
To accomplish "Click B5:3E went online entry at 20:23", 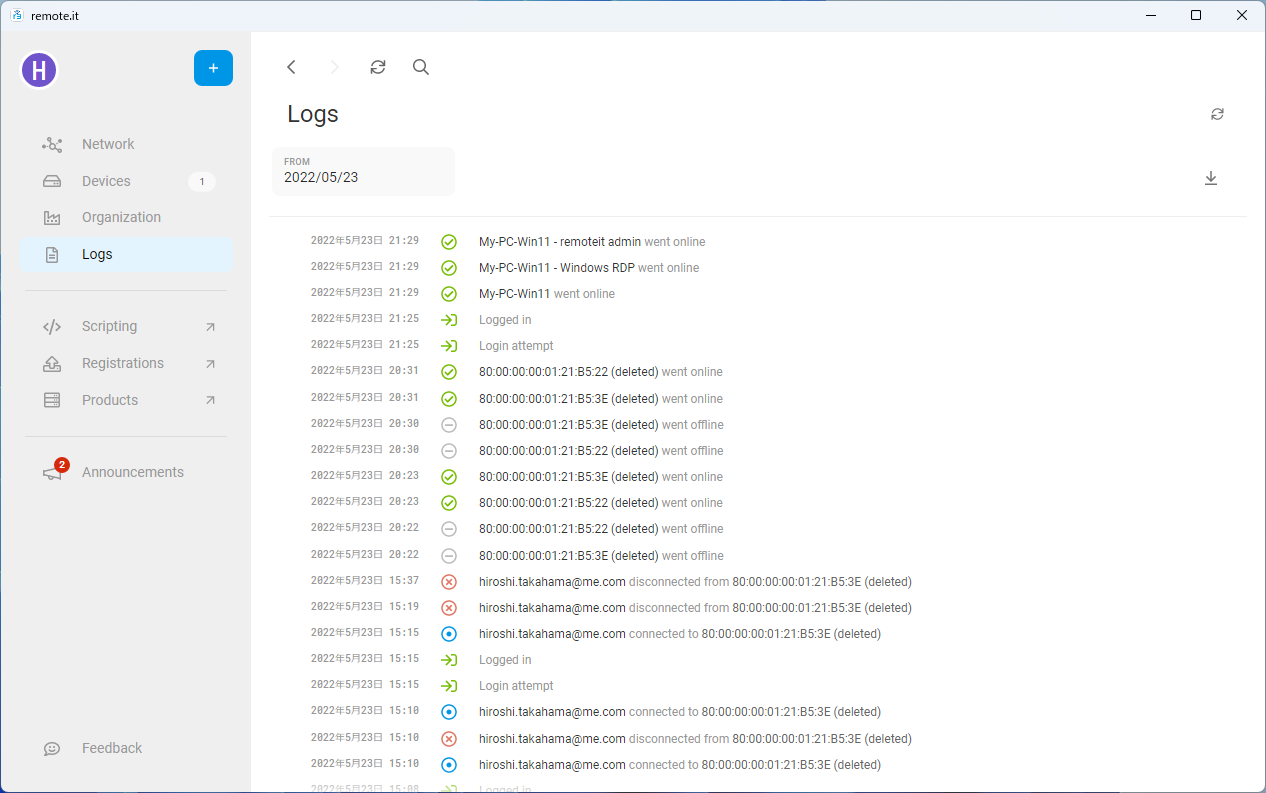I will (x=601, y=477).
